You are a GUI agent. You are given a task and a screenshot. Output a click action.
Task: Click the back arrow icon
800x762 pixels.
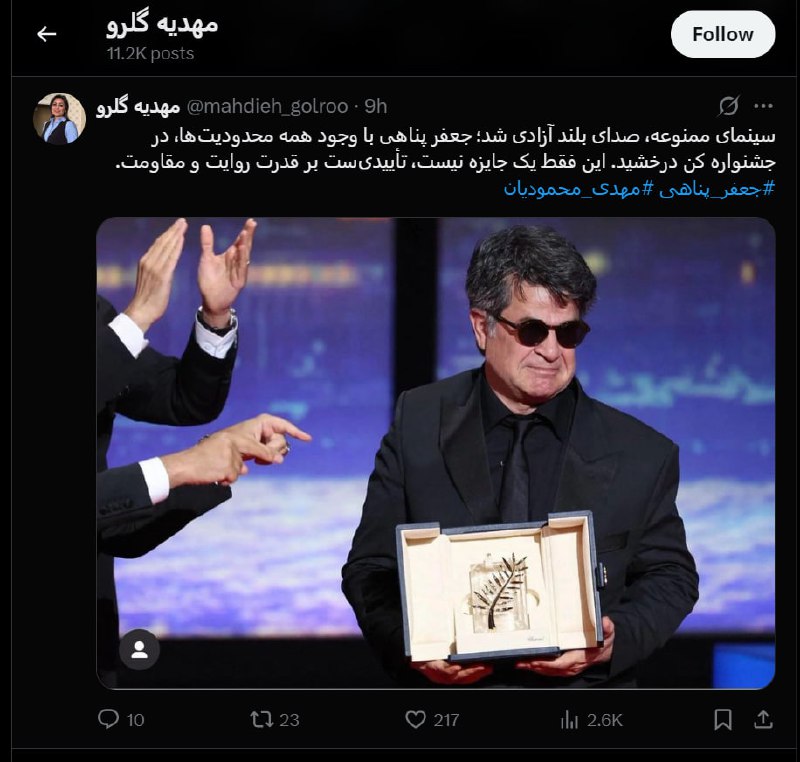[x=46, y=34]
